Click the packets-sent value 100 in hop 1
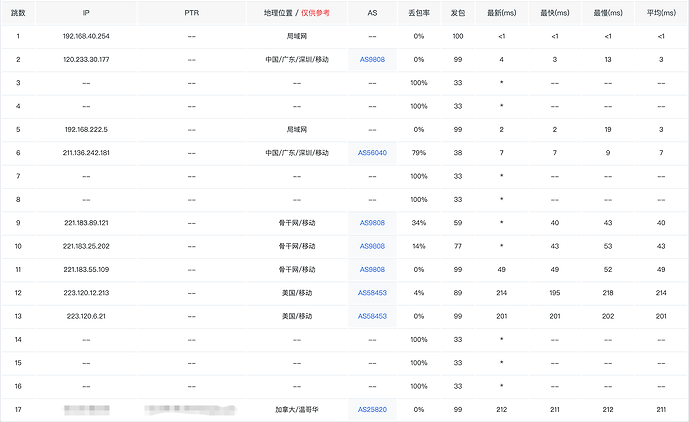 click(458, 36)
